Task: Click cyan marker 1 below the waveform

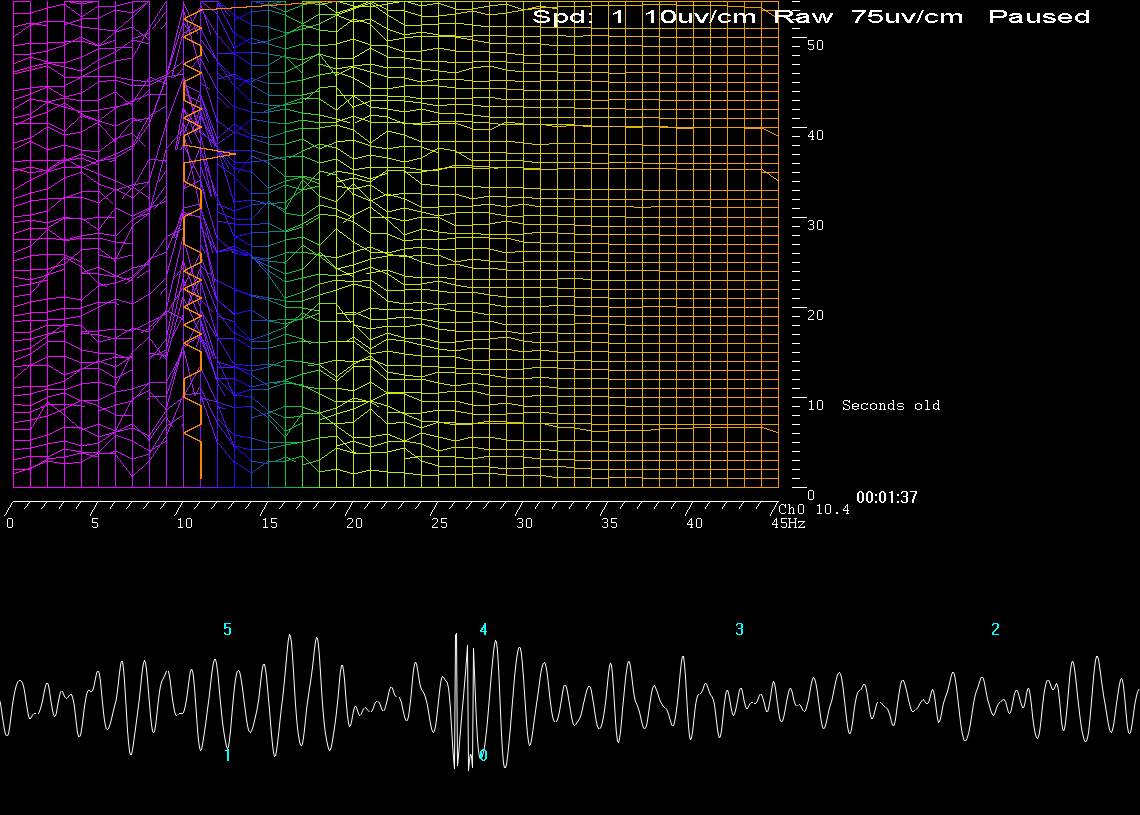Action: [x=227, y=755]
